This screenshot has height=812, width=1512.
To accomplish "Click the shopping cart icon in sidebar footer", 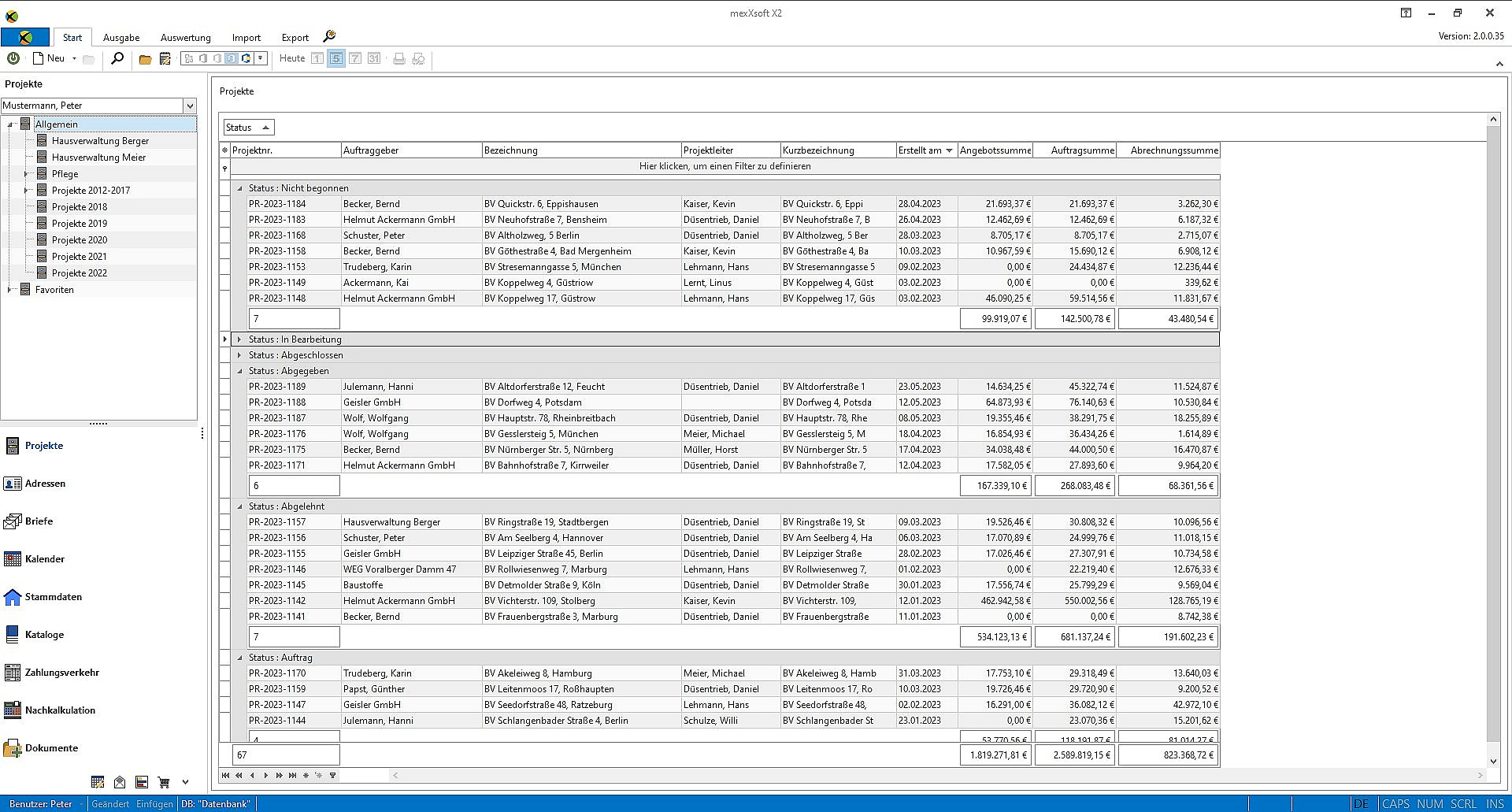I will tap(164, 782).
